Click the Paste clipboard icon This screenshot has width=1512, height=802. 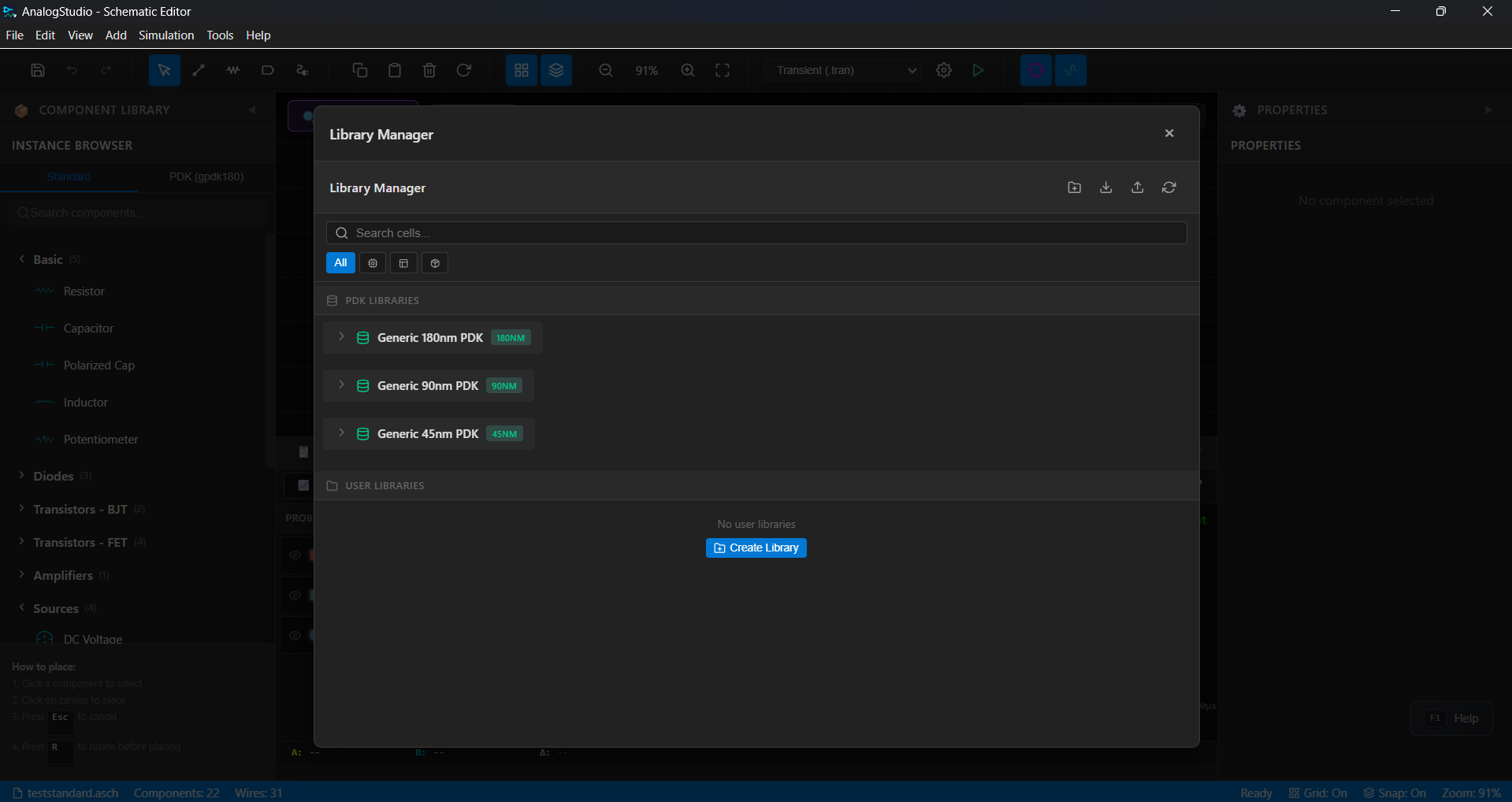(x=395, y=70)
